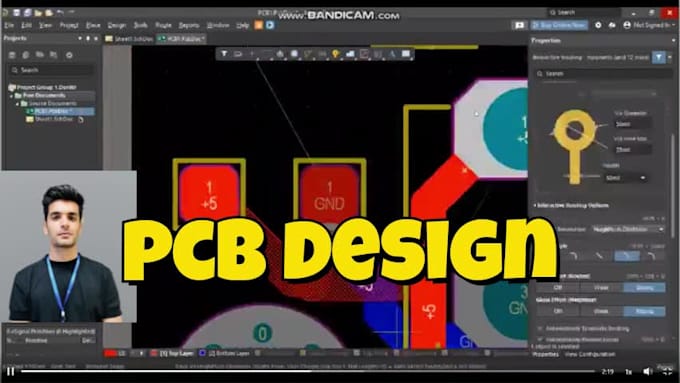Set the upper routing effort row to Weak
This screenshot has width=680, height=383.
coord(601,288)
